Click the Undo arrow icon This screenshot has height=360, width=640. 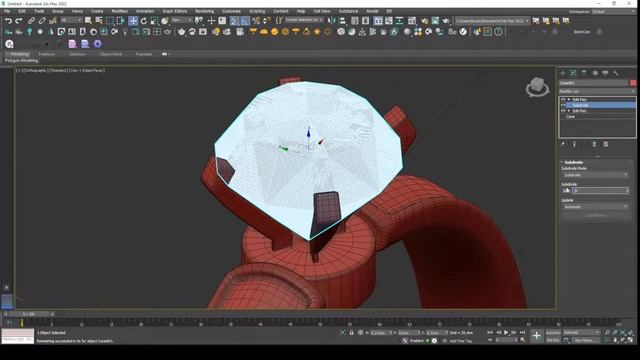click(8, 20)
